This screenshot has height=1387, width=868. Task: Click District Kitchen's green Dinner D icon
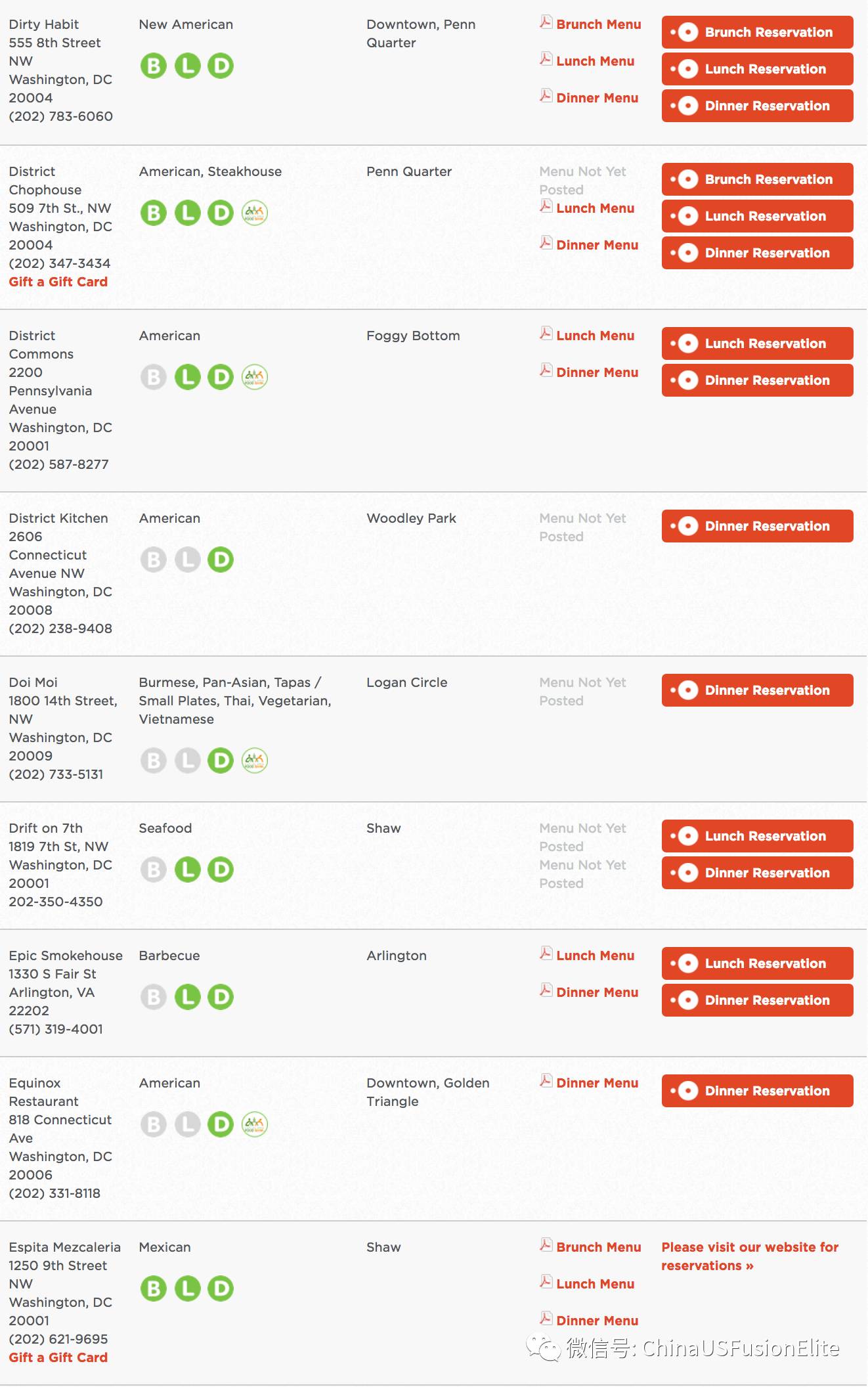[x=221, y=560]
